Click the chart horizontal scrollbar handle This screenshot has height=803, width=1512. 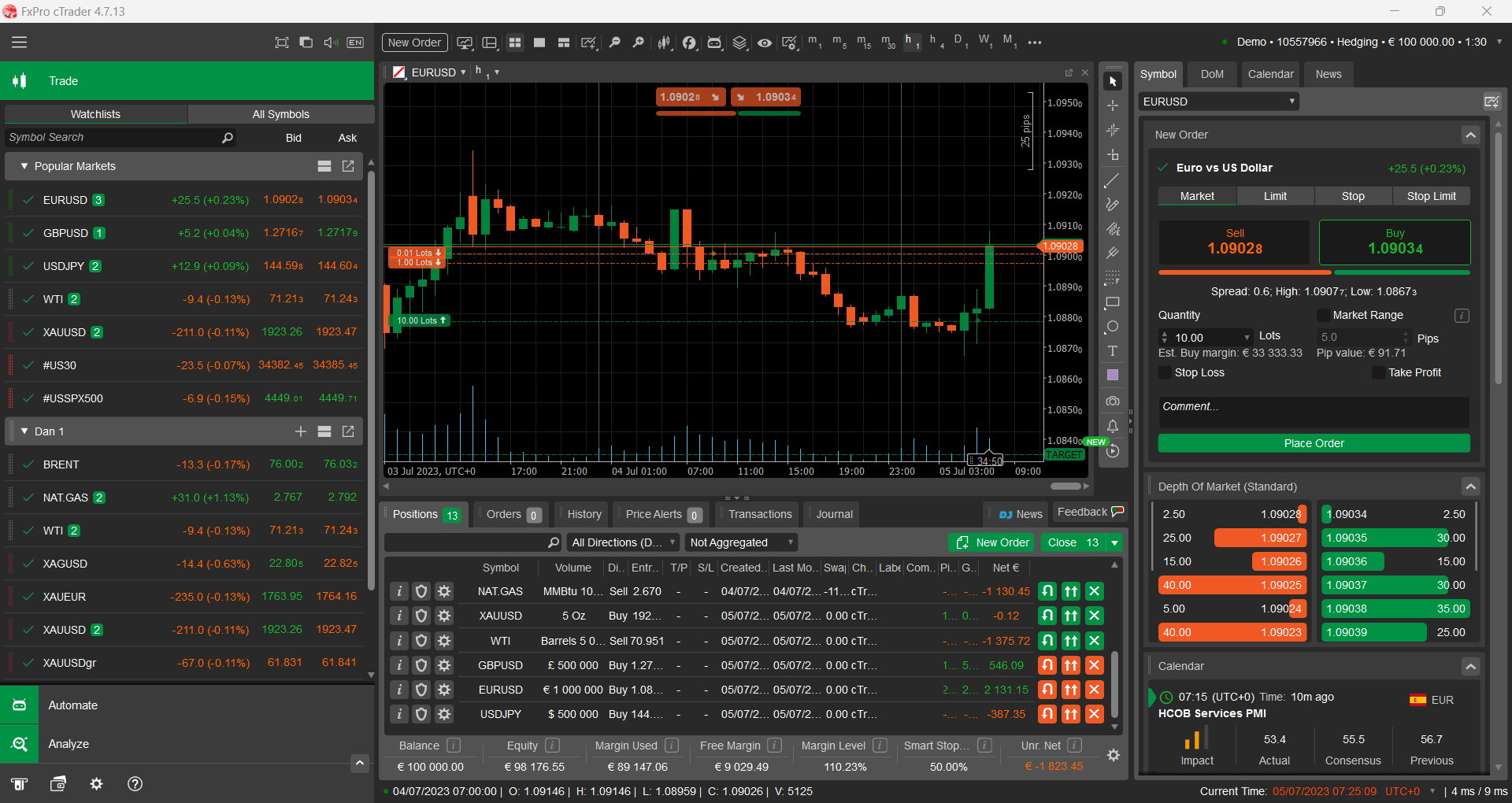click(1065, 486)
